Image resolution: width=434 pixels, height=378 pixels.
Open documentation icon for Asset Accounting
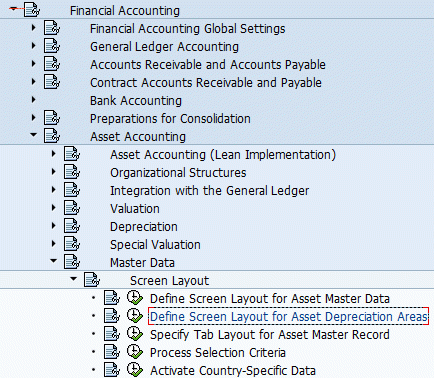pos(52,136)
